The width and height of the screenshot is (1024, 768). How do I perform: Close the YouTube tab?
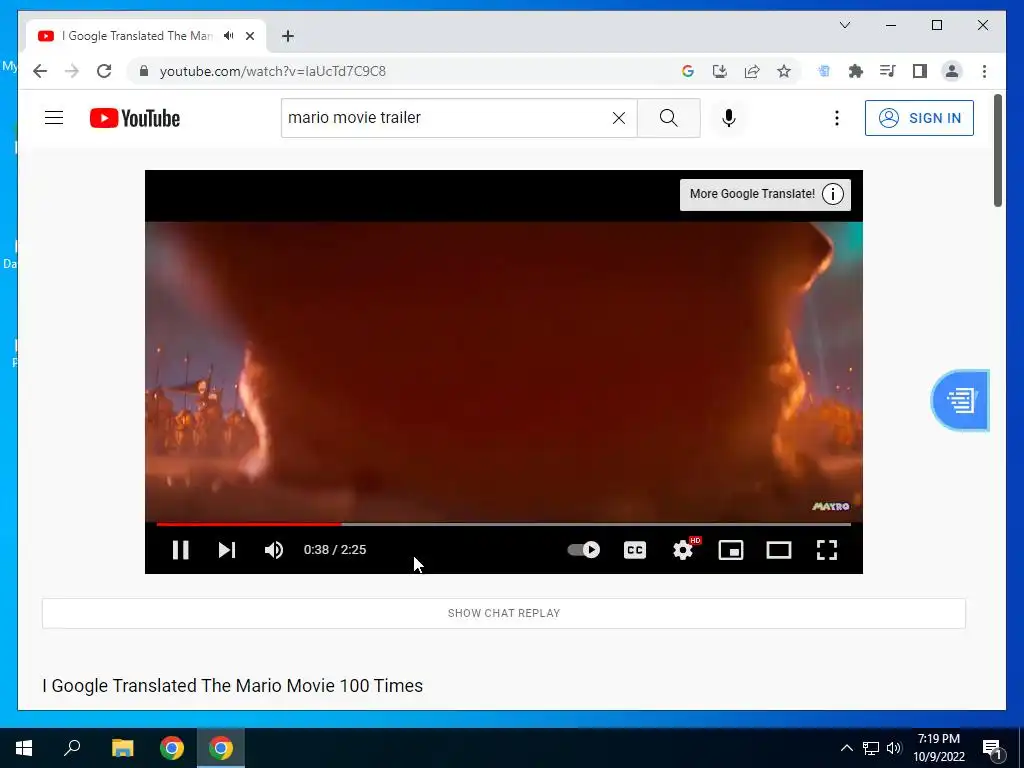[x=249, y=36]
